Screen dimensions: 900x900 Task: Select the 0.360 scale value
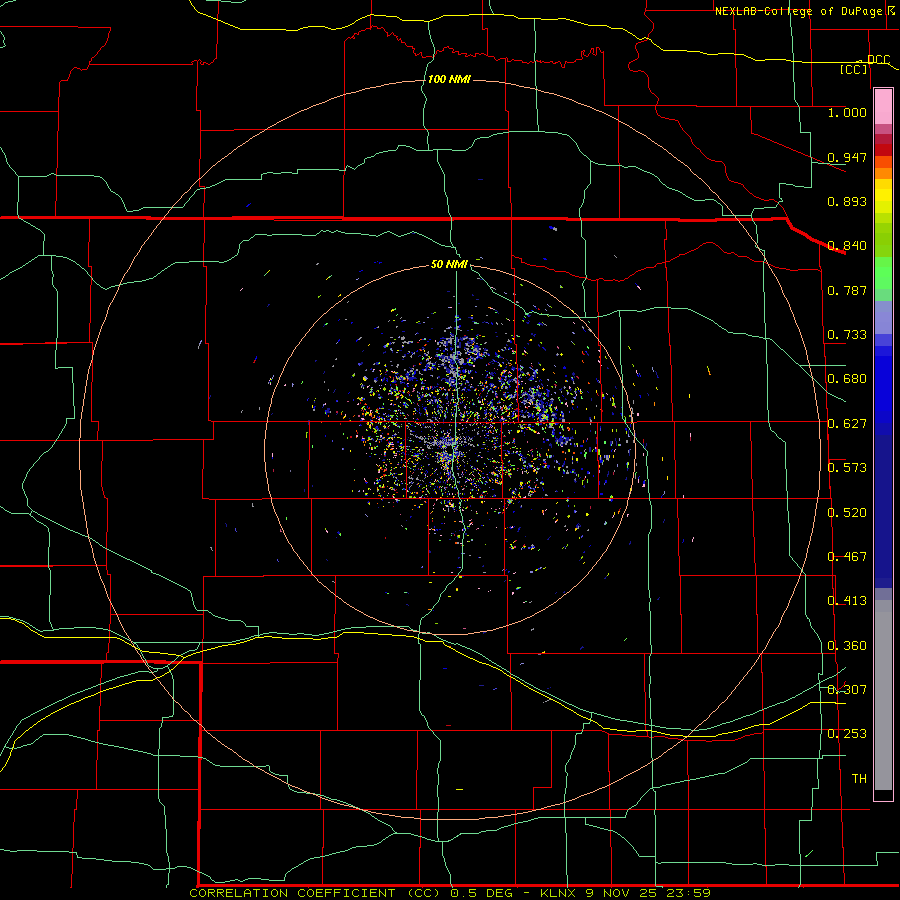point(847,646)
